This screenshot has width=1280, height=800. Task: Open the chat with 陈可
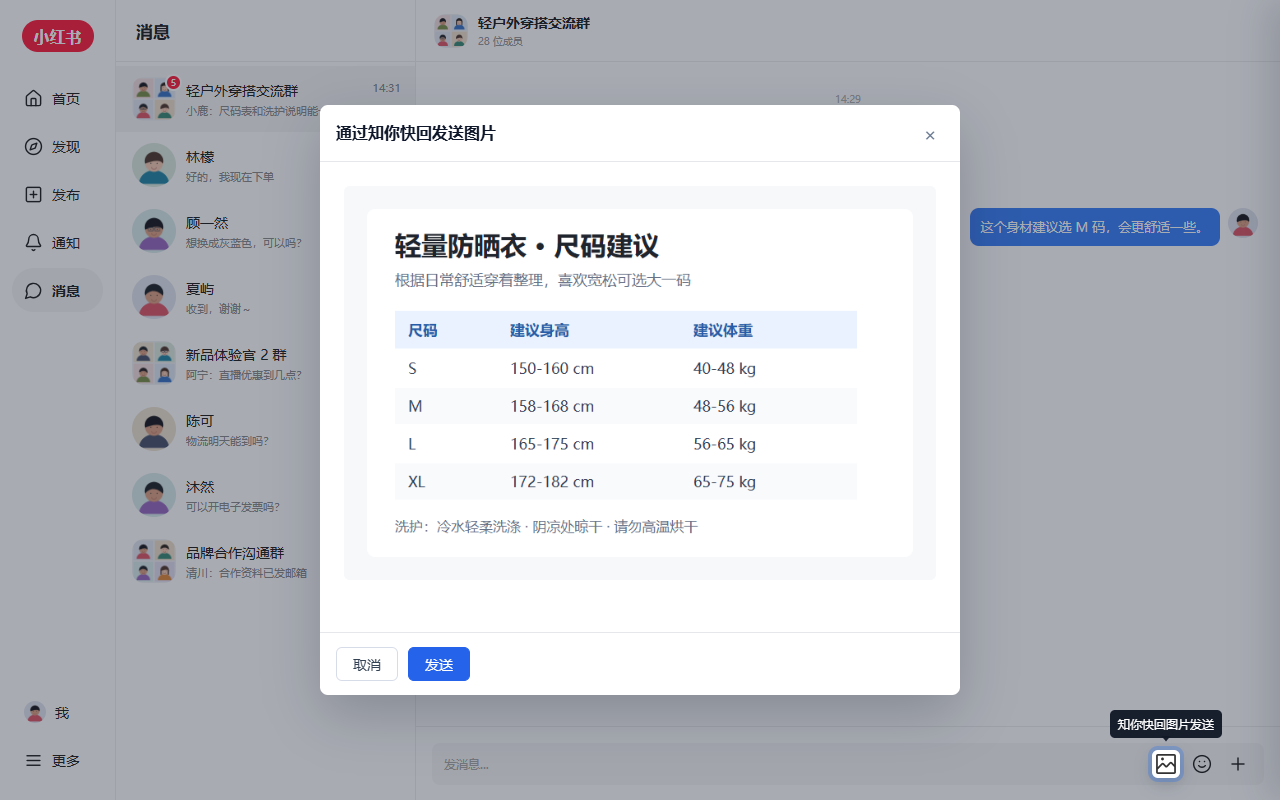pyautogui.click(x=267, y=429)
